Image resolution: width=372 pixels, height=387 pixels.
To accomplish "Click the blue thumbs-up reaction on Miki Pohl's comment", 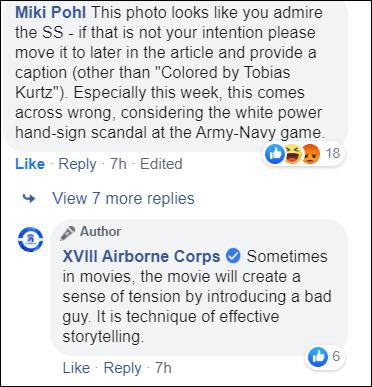I will [275, 154].
